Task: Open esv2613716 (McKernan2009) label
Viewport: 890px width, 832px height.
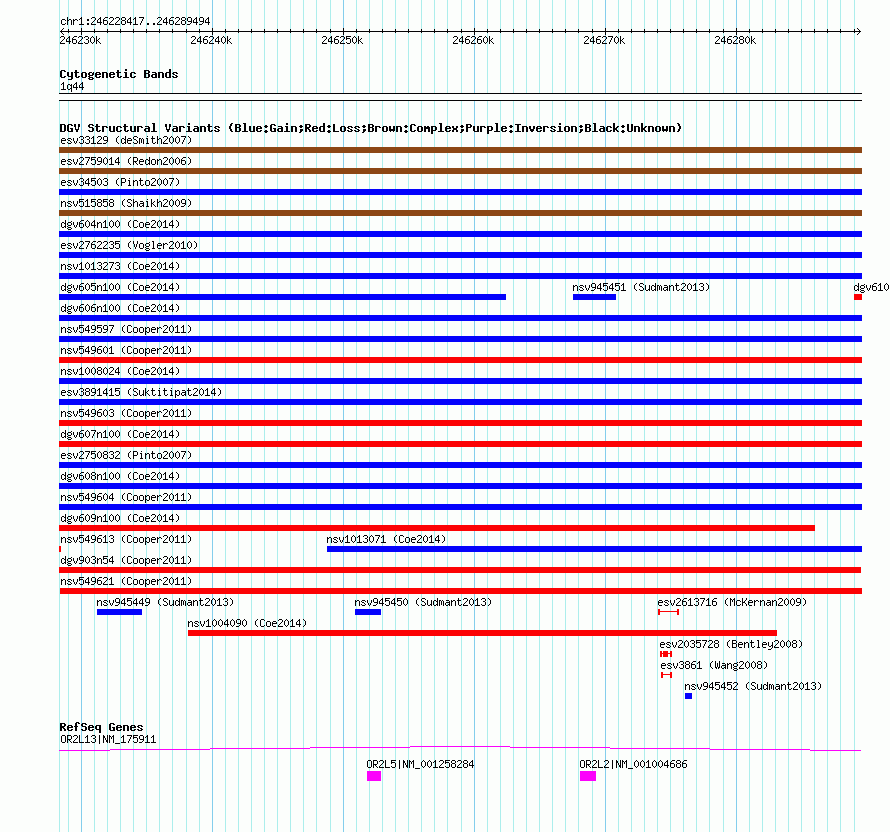Action: click(x=732, y=602)
